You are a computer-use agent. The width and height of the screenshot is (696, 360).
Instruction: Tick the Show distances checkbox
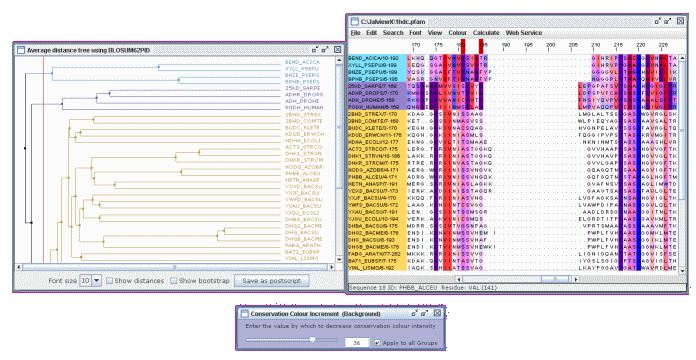pyautogui.click(x=109, y=281)
